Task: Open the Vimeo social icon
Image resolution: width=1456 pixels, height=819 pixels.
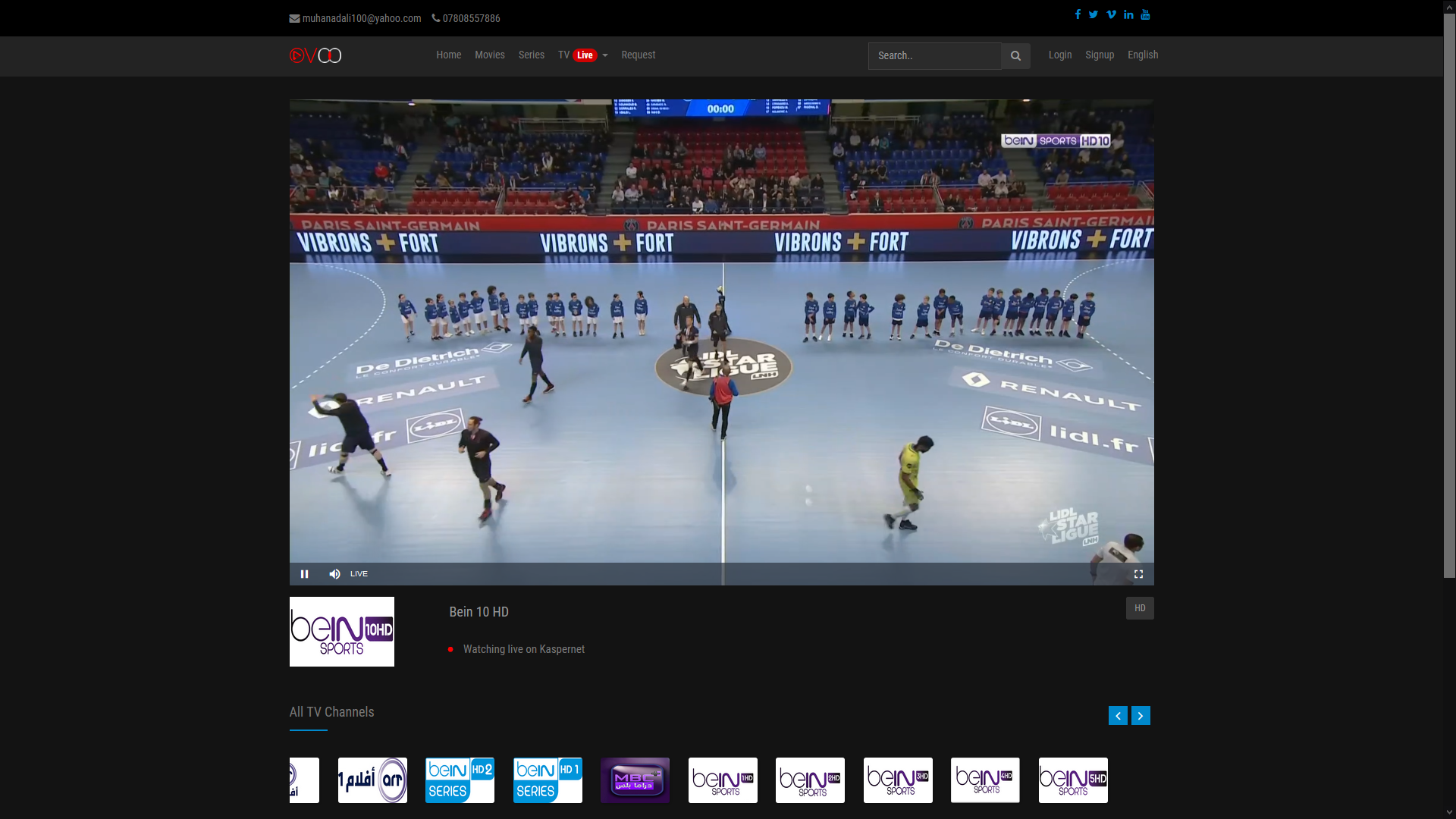Action: pyautogui.click(x=1111, y=14)
